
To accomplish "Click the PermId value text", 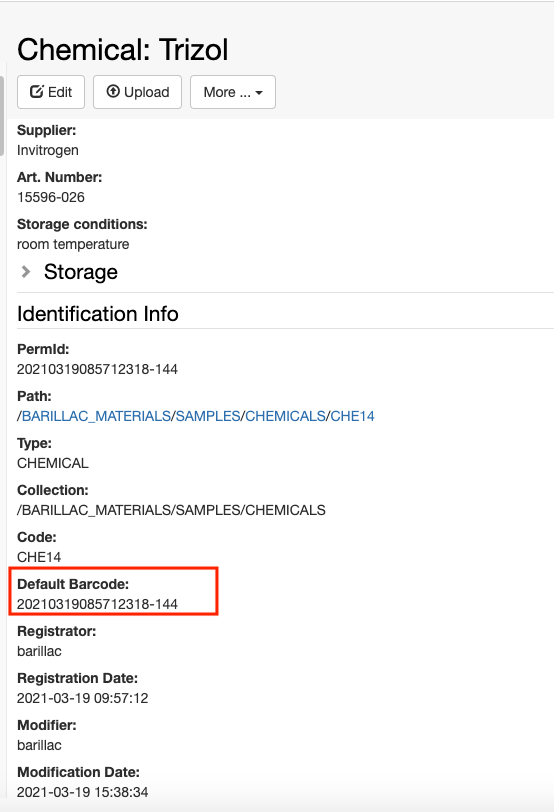I will pyautogui.click(x=97, y=369).
